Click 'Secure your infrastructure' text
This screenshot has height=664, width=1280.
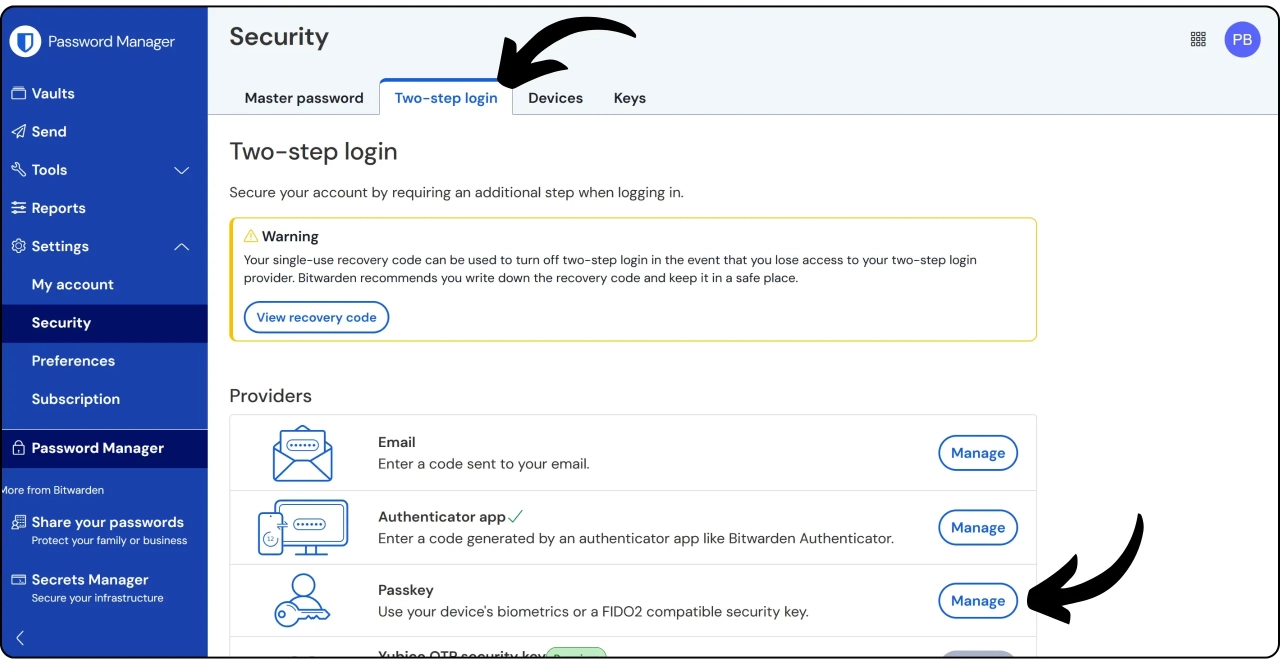(97, 598)
